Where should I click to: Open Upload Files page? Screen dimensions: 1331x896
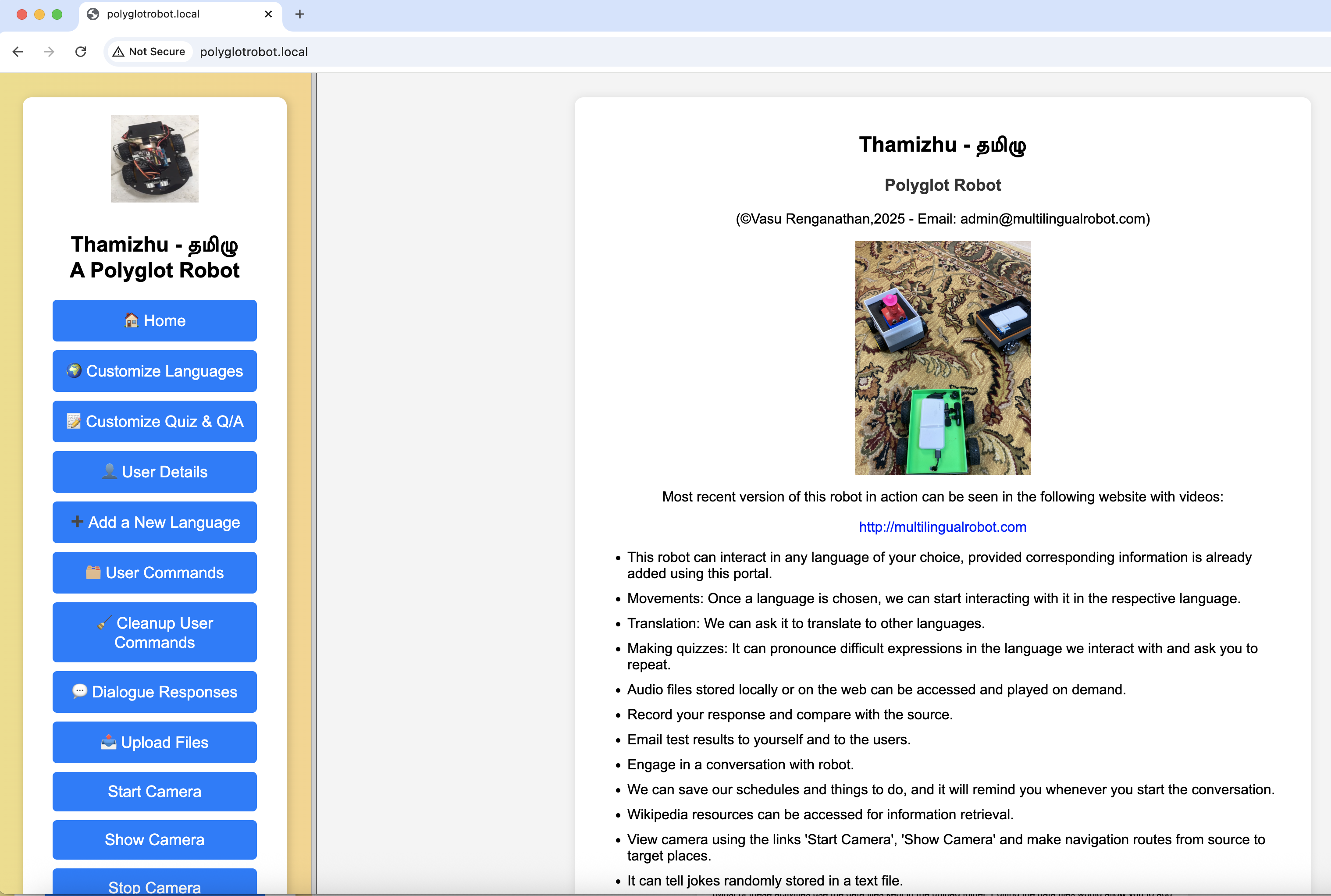click(154, 742)
